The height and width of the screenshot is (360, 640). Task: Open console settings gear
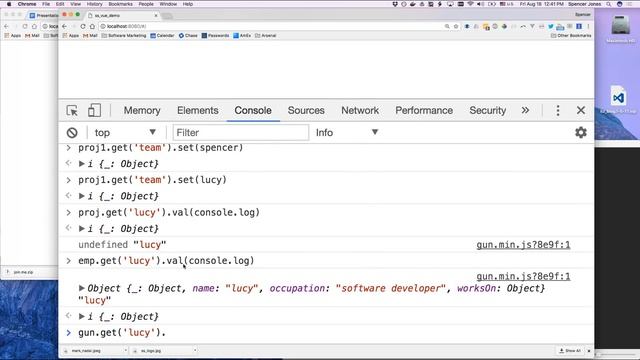point(581,132)
